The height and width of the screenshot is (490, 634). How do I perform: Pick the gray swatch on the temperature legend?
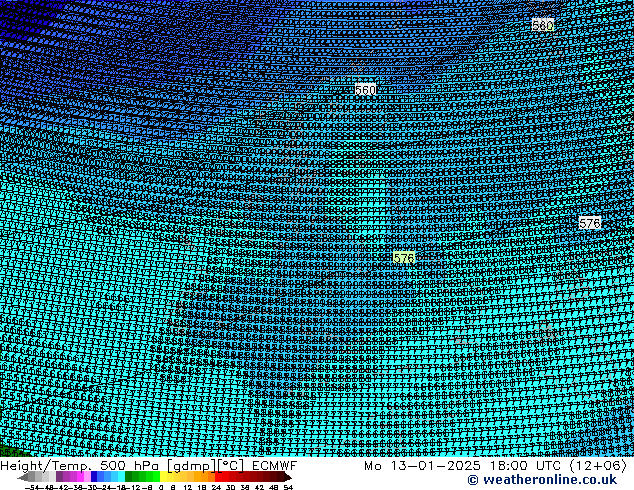[40, 477]
